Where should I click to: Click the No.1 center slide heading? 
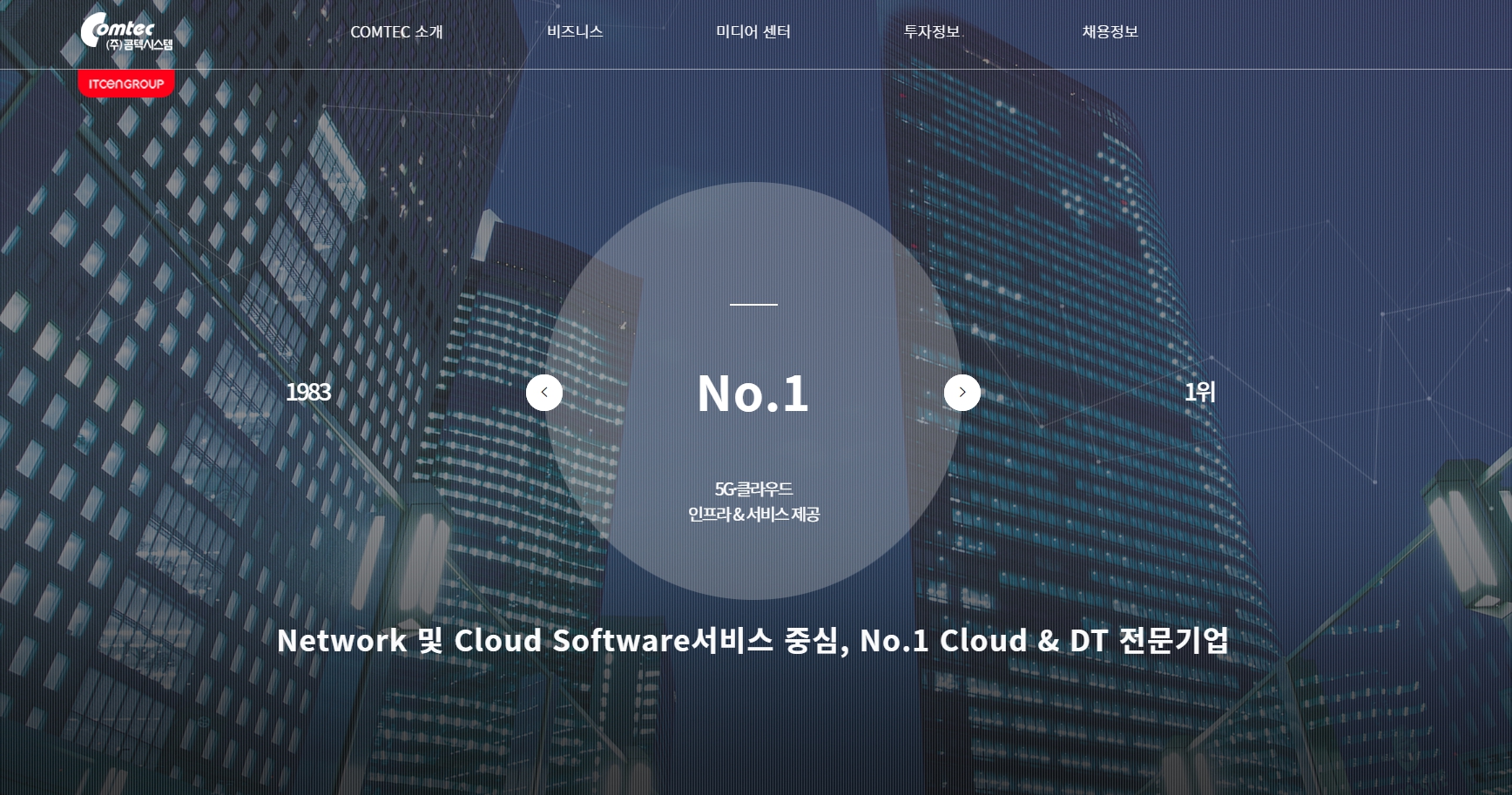pos(753,394)
